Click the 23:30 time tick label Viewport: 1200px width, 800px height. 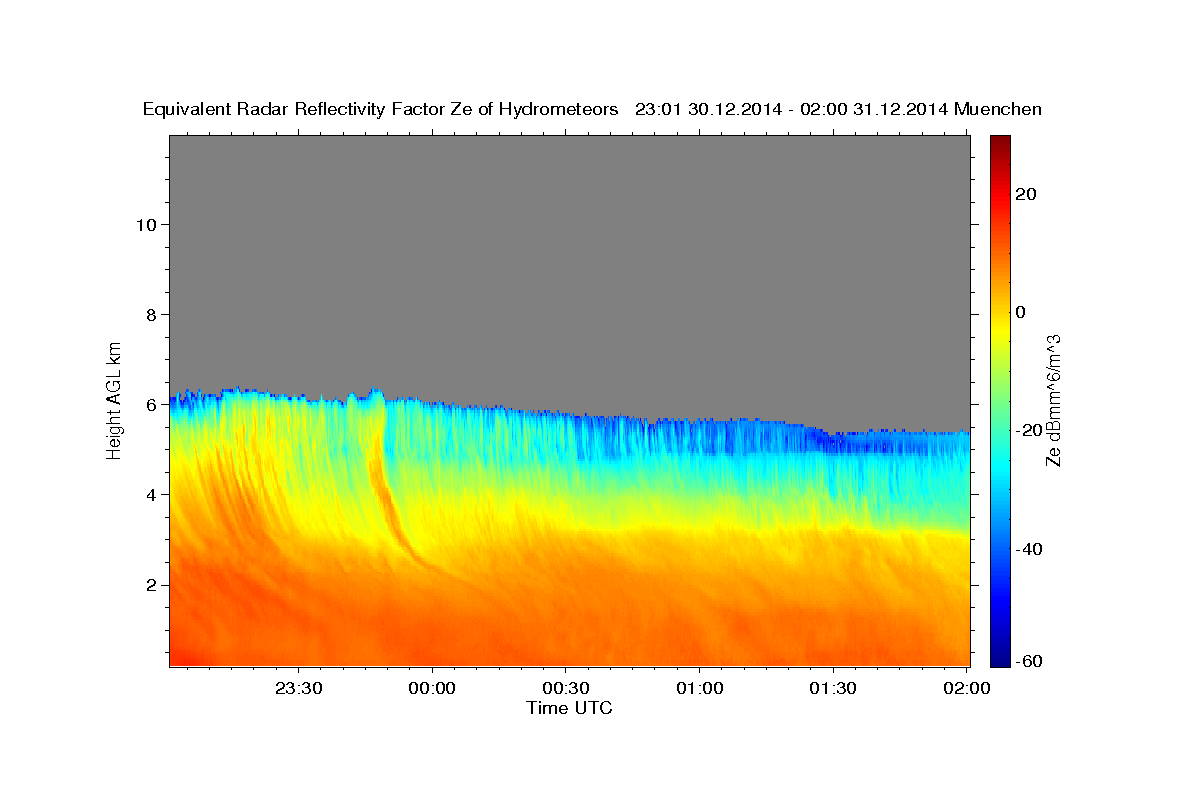[x=300, y=689]
